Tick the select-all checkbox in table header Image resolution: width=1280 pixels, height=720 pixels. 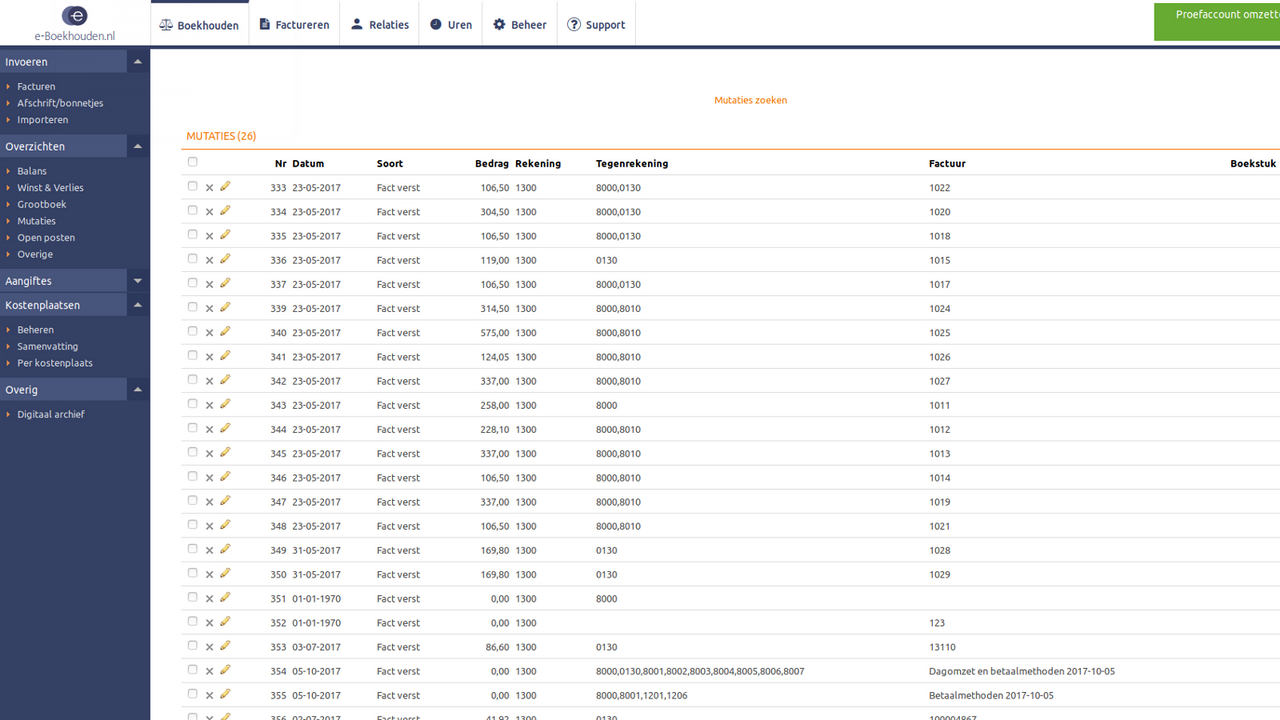click(x=193, y=162)
